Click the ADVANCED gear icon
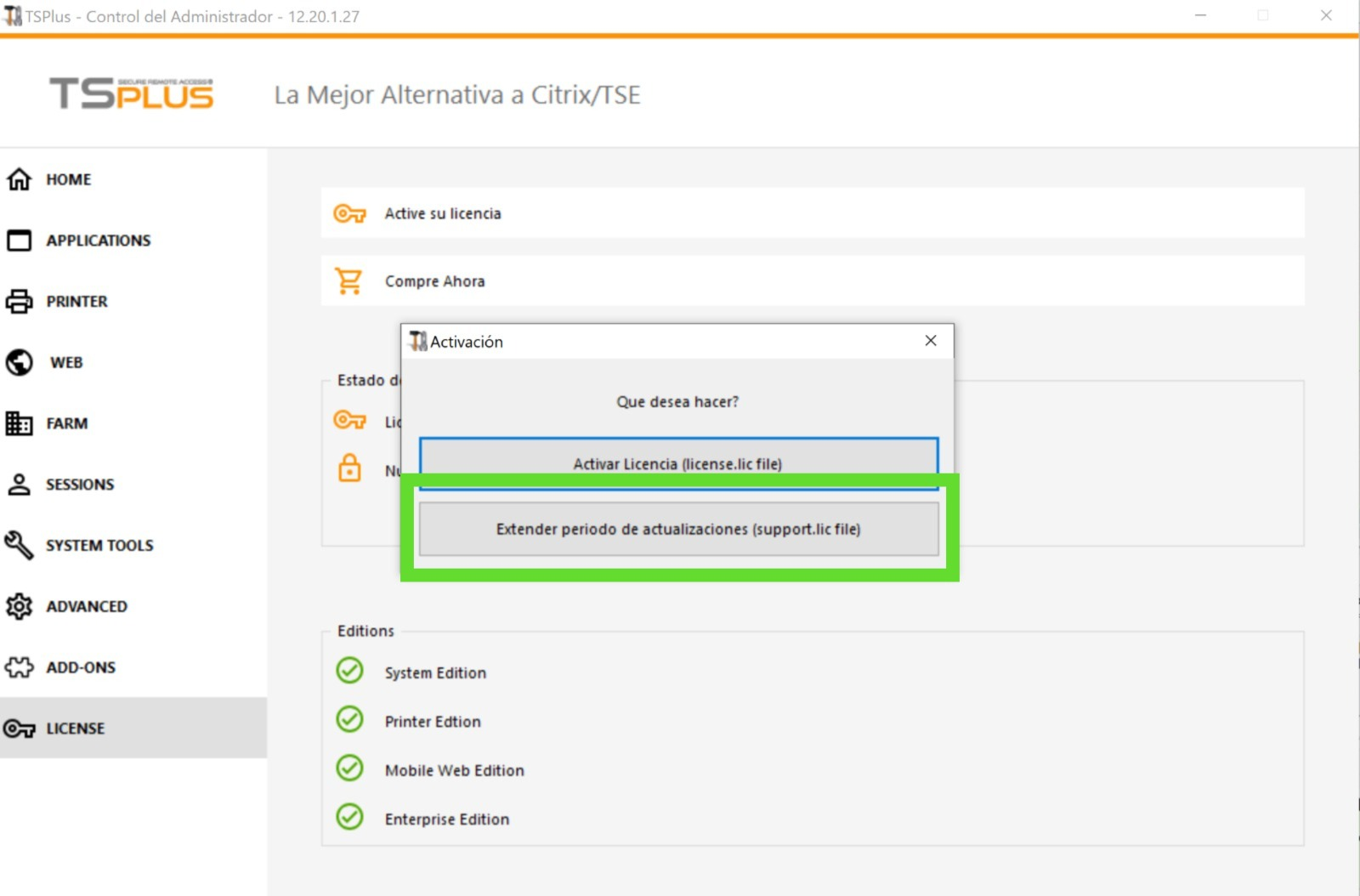 coord(19,606)
